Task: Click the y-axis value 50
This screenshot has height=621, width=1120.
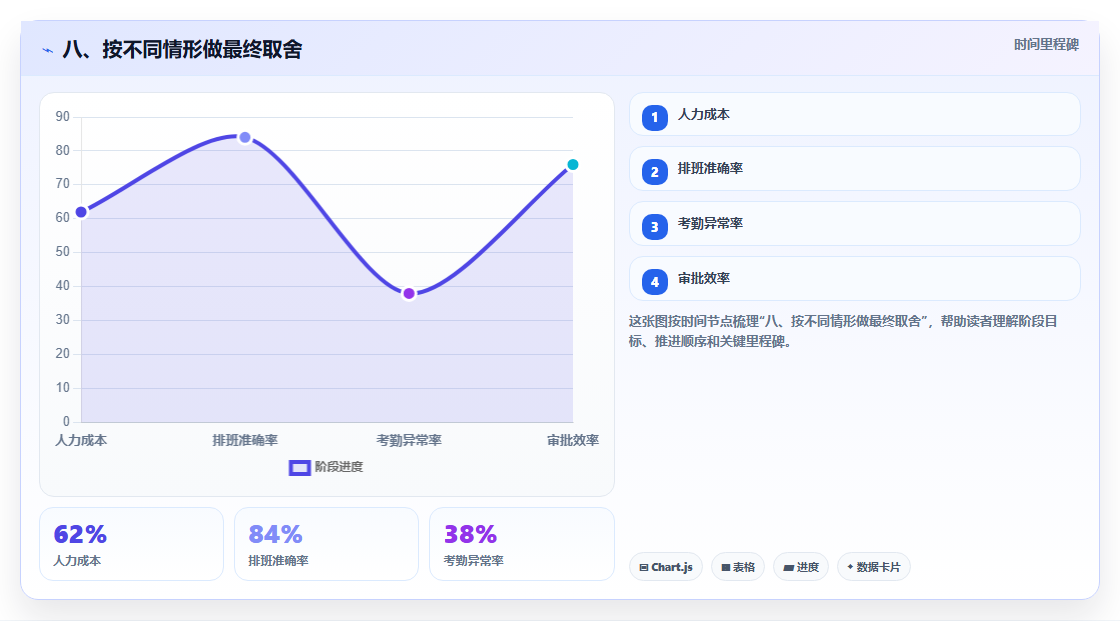Action: 63,252
